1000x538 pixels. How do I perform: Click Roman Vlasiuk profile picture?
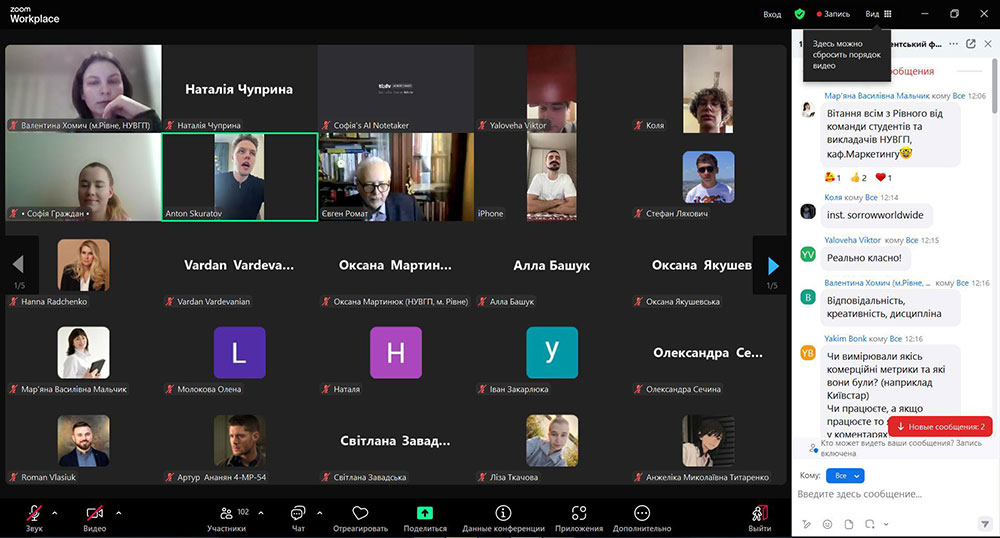coord(84,440)
